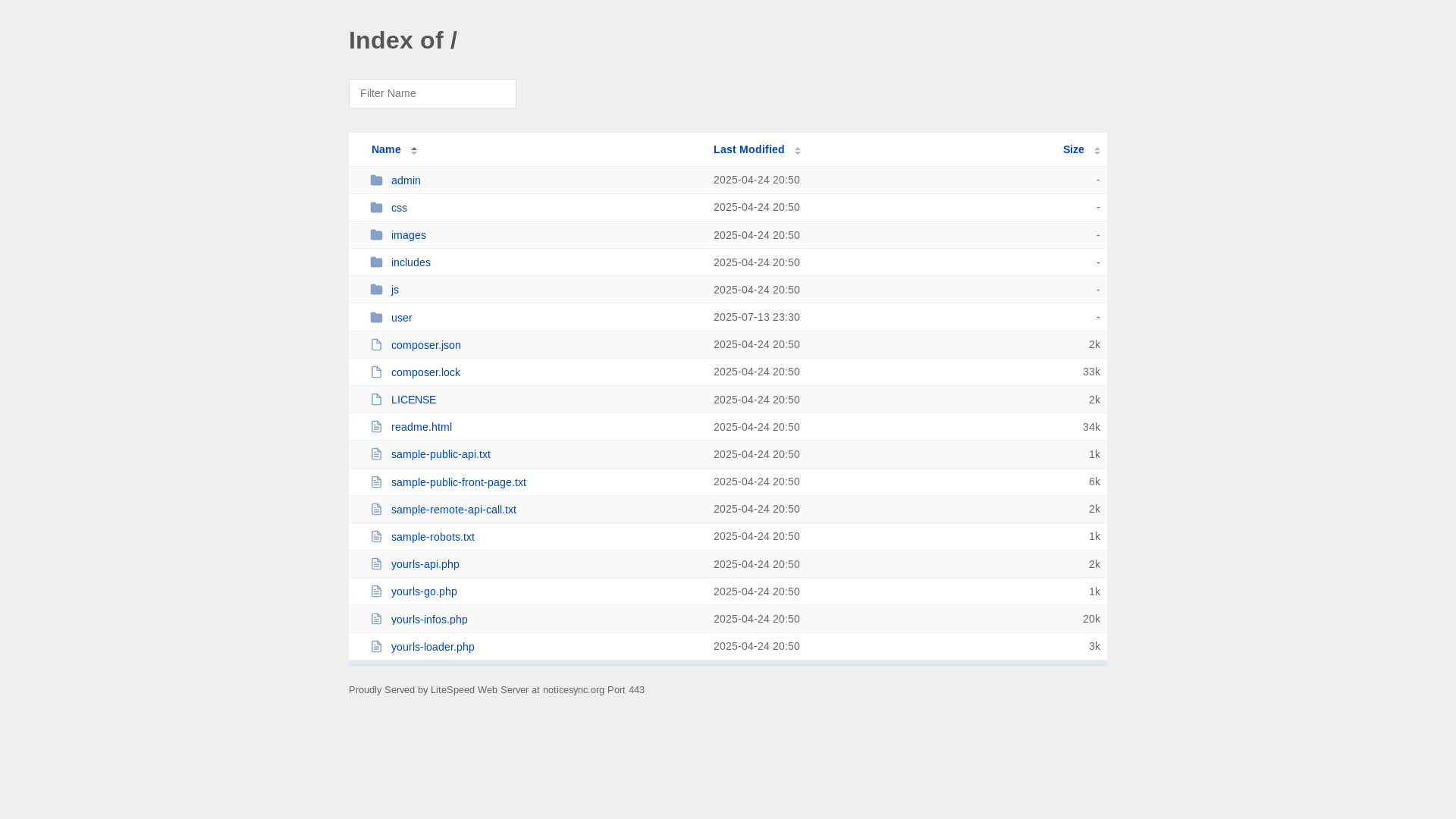1456x819 pixels.
Task: Open the readme.html file link
Action: pyautogui.click(x=422, y=427)
